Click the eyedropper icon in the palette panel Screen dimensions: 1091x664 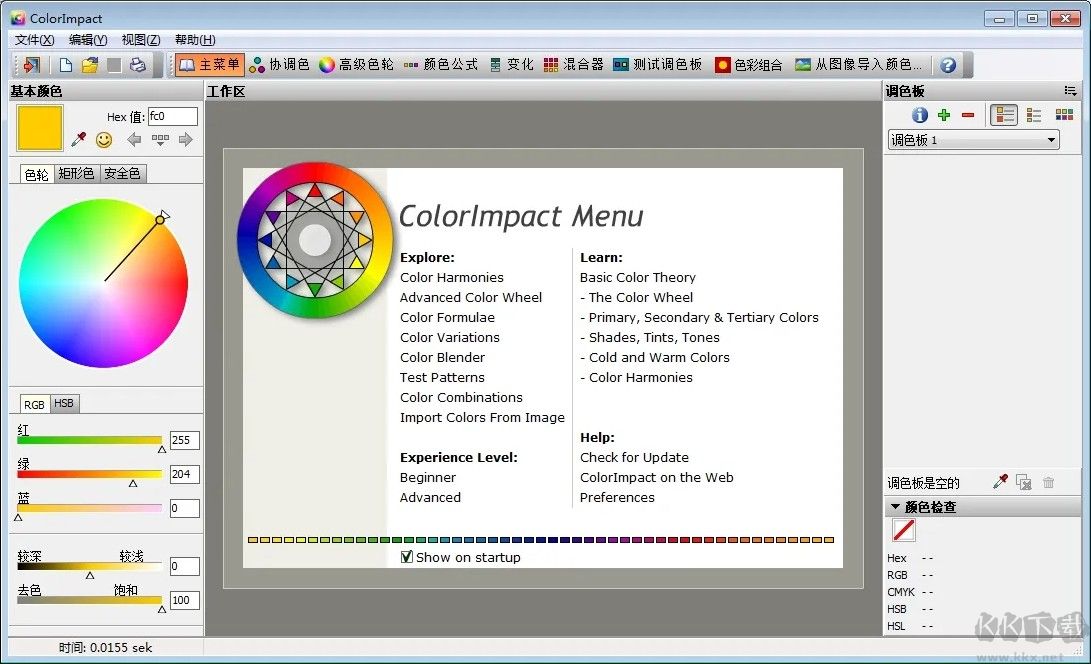1000,481
